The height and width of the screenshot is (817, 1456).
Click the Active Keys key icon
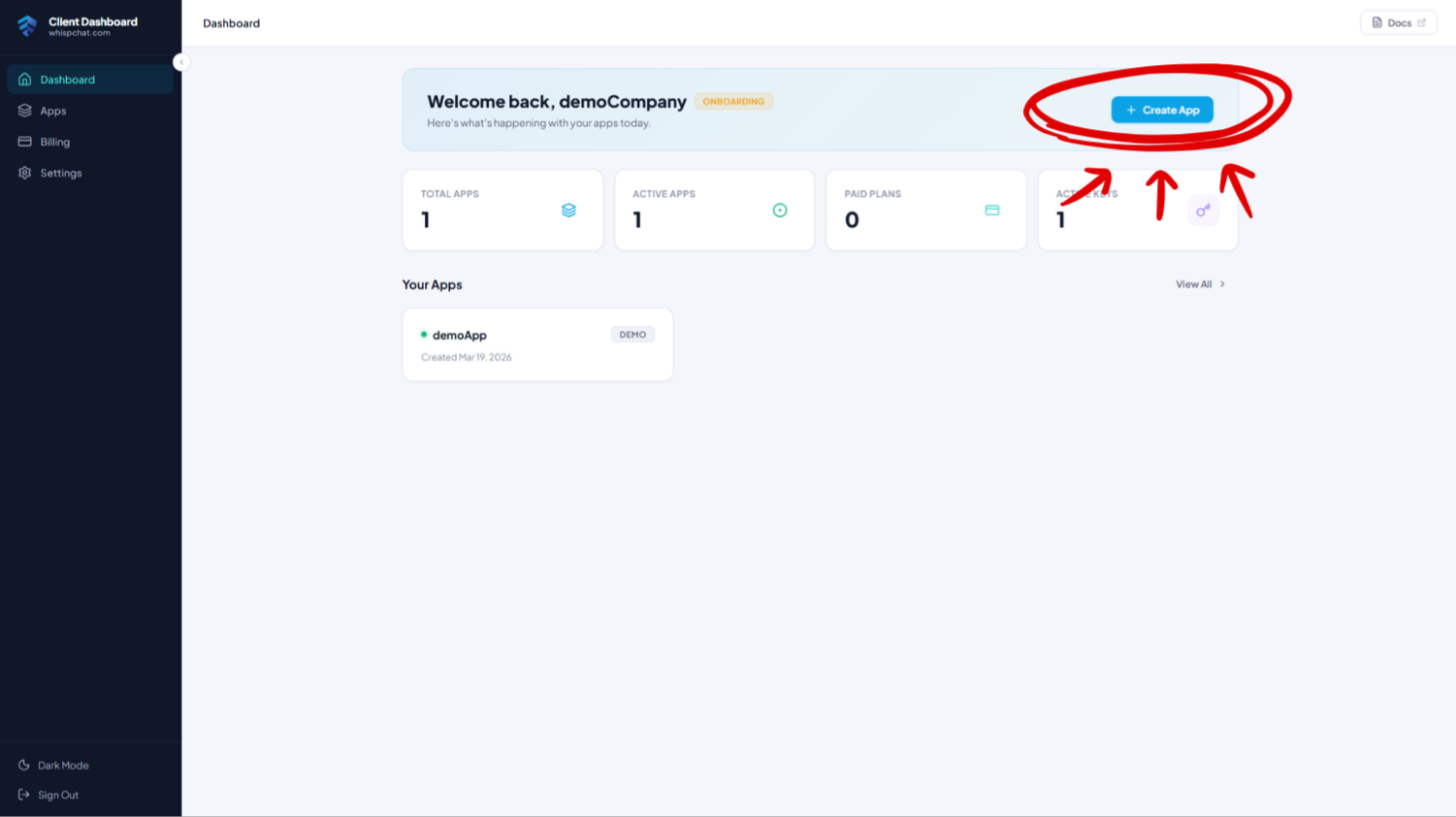(1203, 210)
